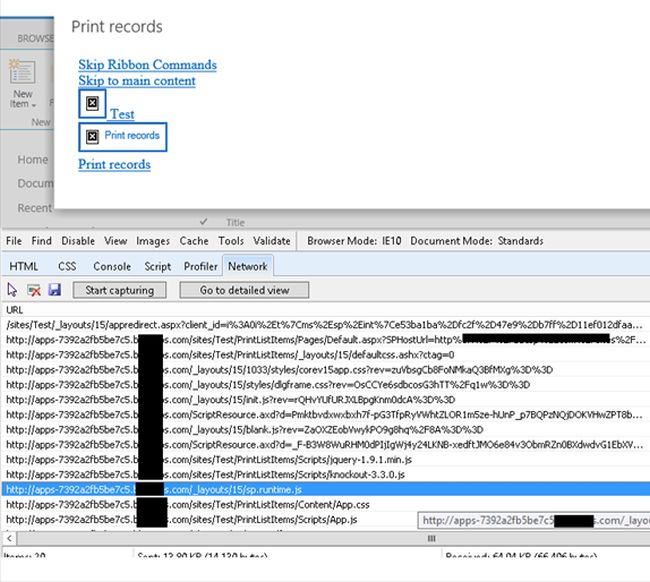Select the appredirect.aspx request row
The width and height of the screenshot is (650, 582).
click(x=325, y=325)
